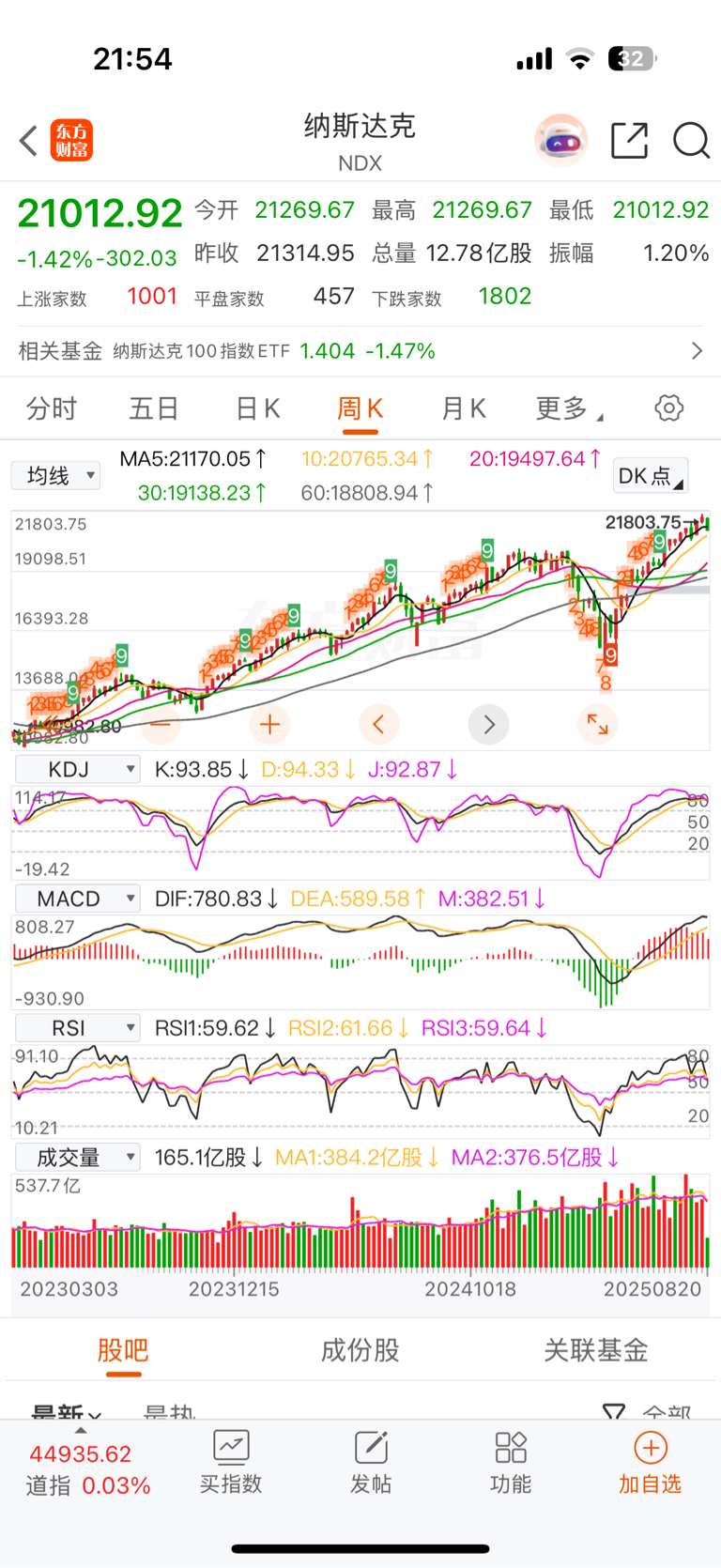Tap 下跌家数 1802 value

[505, 297]
